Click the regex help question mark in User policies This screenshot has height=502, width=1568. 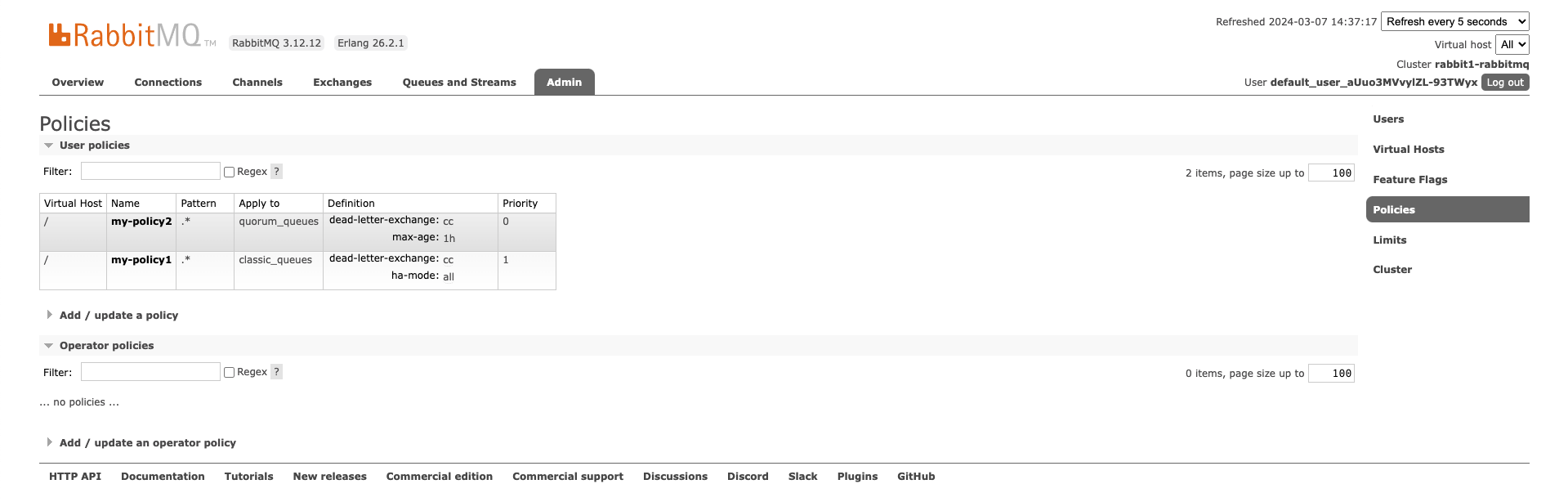point(277,172)
